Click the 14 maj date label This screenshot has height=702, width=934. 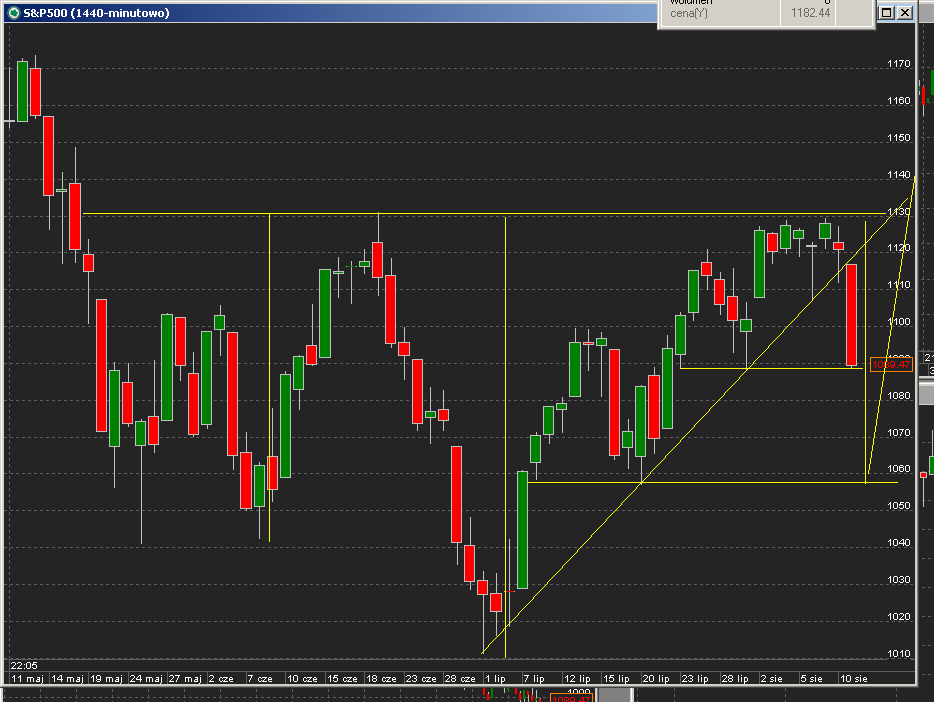tap(67, 678)
